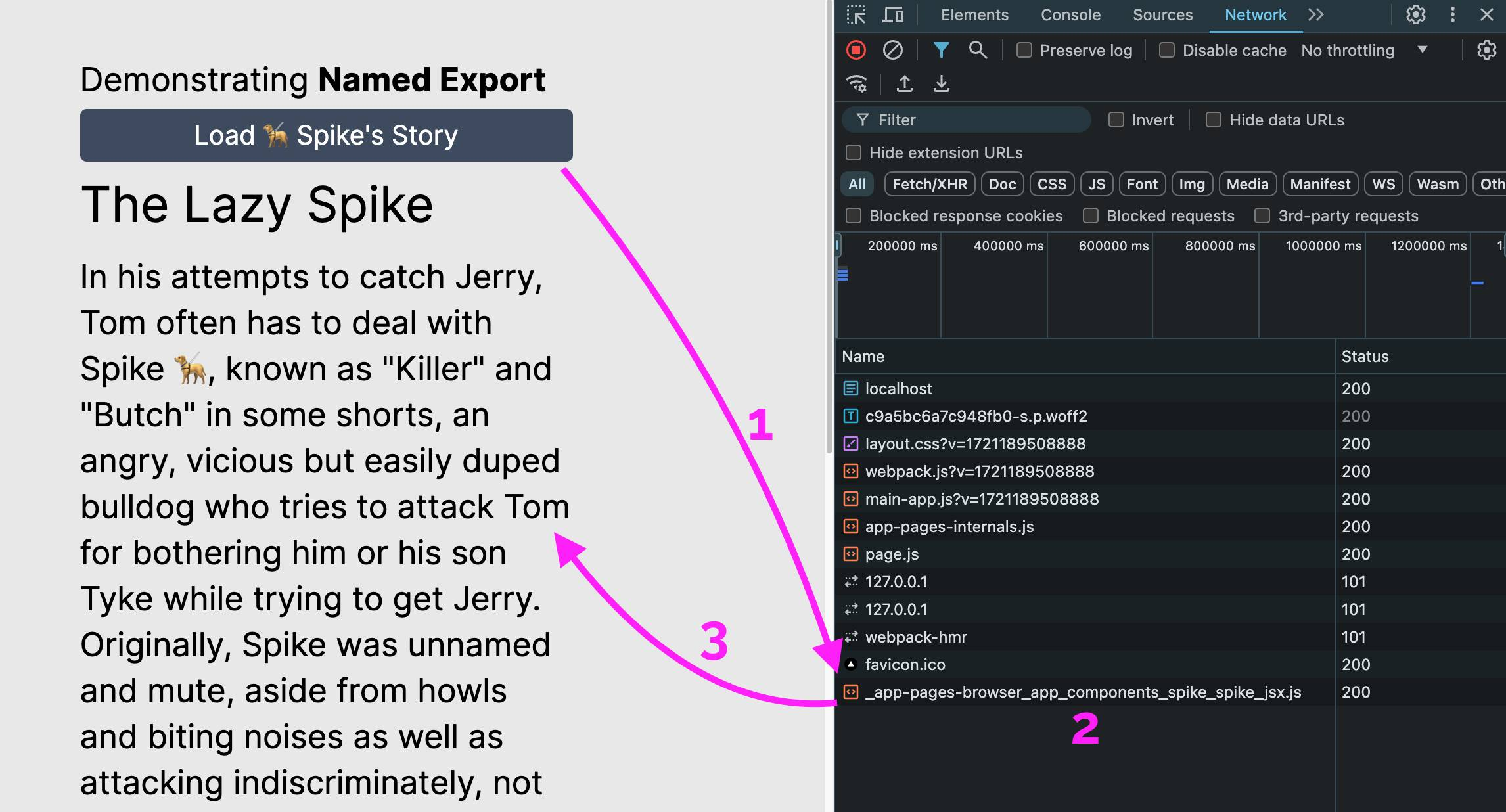This screenshot has width=1506, height=812.
Task: Select the favicon.ico request name
Action: coord(905,664)
